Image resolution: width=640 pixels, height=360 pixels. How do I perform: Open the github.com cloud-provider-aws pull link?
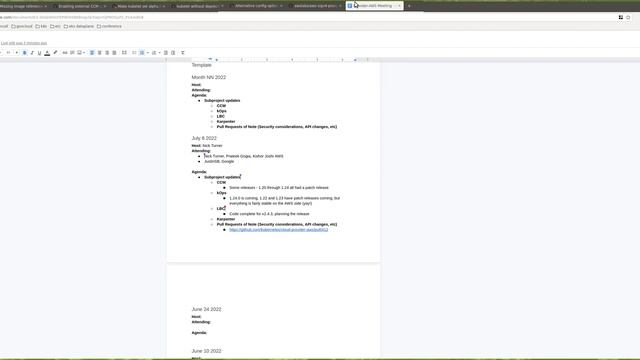click(x=278, y=230)
